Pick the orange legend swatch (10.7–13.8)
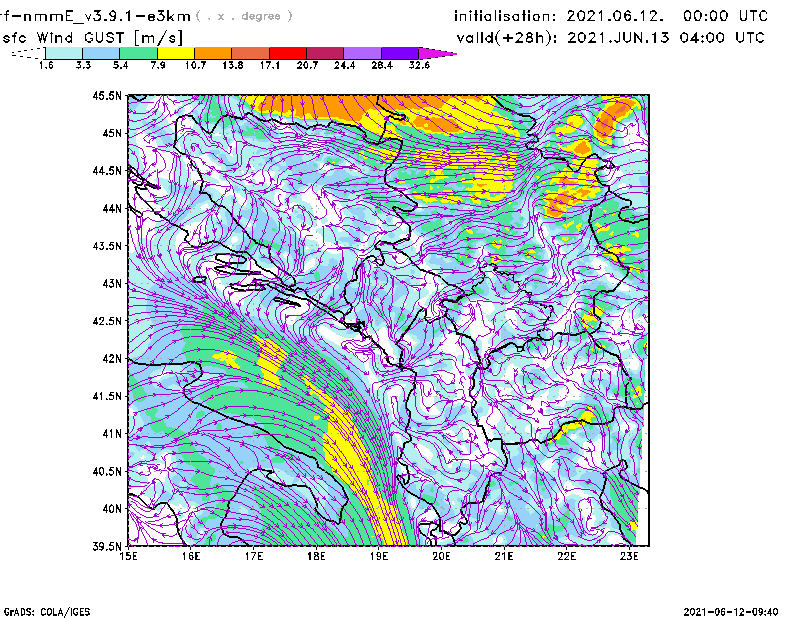 [213, 53]
